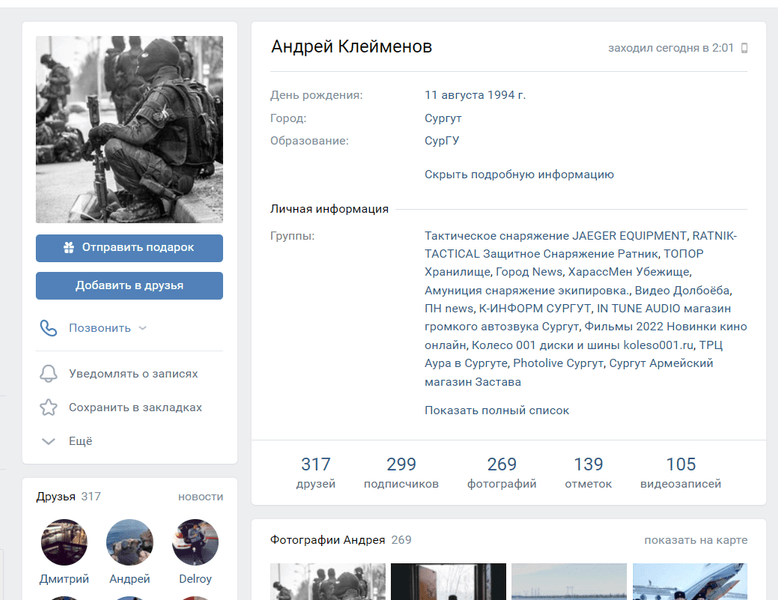The width and height of the screenshot is (778, 600).
Task: Open Дмитрий's friend avatar
Action: [64, 543]
